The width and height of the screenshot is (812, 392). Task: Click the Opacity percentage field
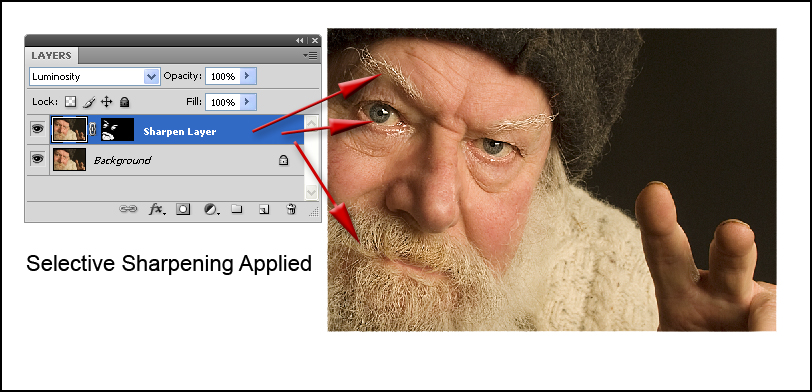pos(223,77)
